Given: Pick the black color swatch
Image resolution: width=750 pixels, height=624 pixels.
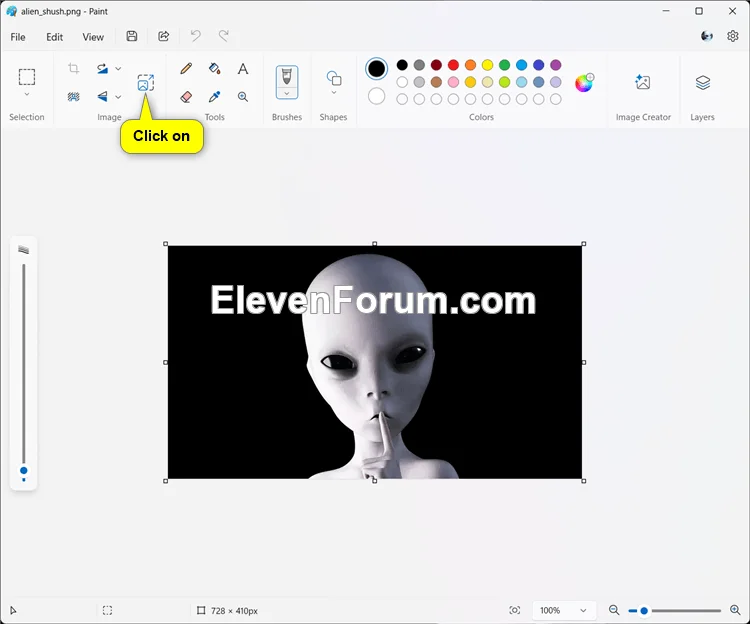Looking at the screenshot, I should (402, 65).
